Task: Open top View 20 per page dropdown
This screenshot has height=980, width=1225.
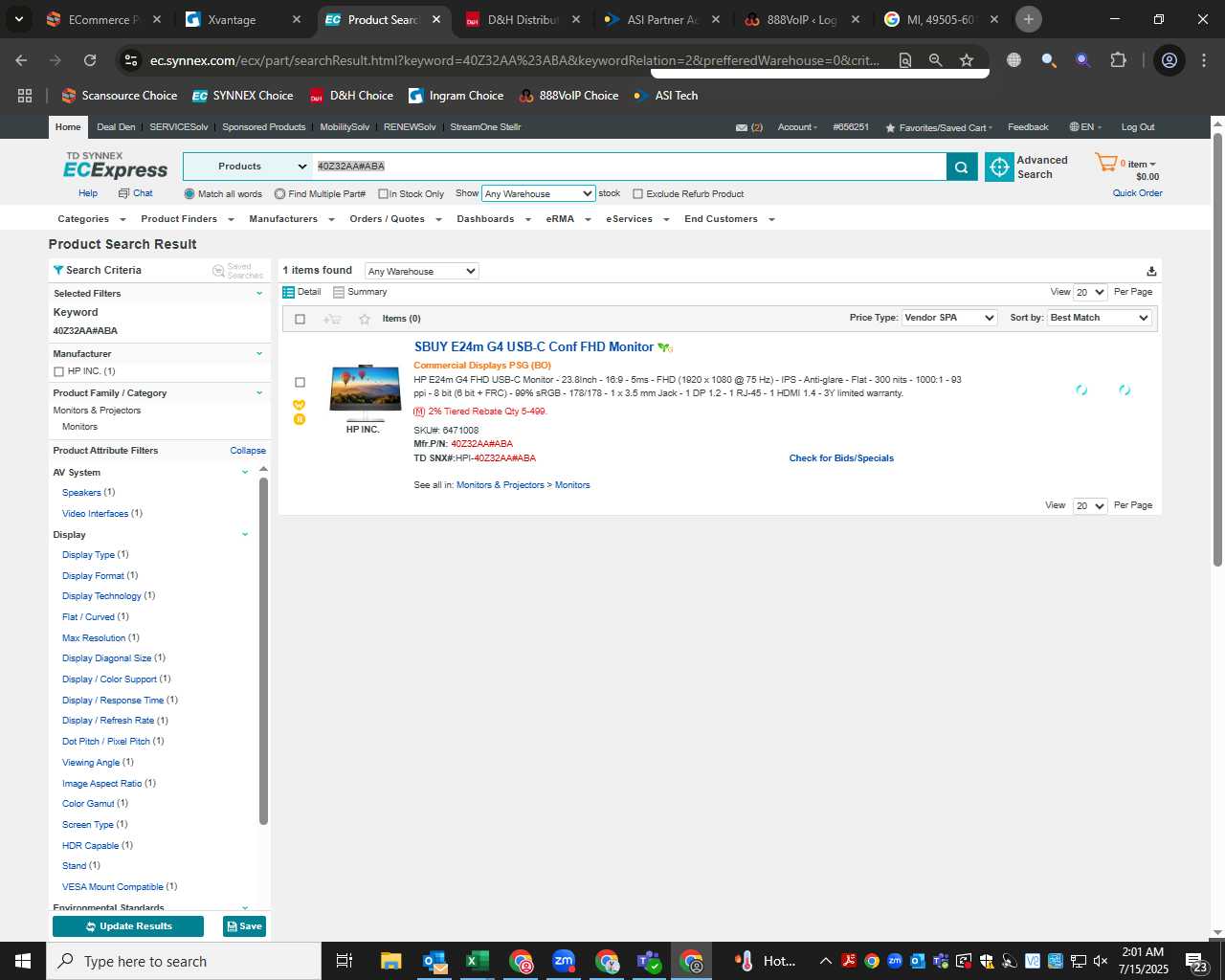Action: click(x=1090, y=292)
